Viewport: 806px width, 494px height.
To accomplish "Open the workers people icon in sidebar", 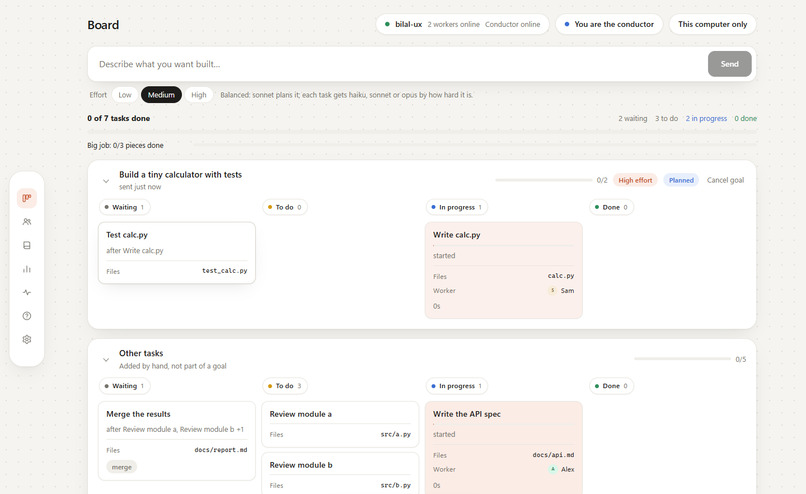I will tap(27, 222).
